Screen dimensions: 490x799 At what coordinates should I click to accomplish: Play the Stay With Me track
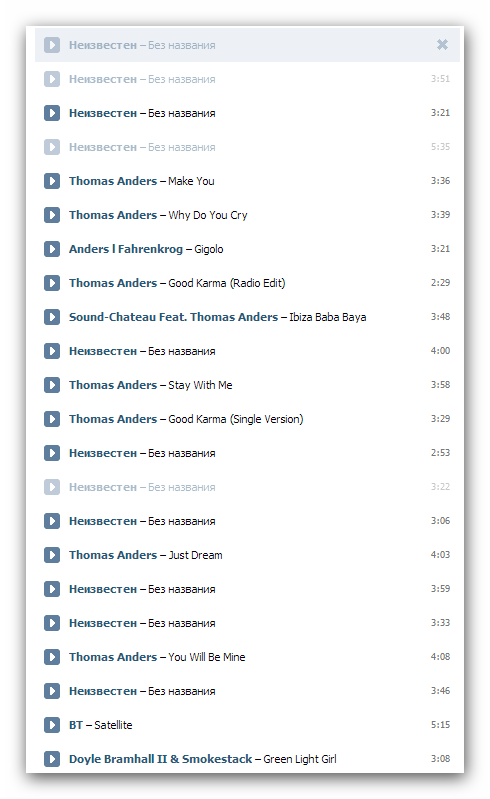51,385
